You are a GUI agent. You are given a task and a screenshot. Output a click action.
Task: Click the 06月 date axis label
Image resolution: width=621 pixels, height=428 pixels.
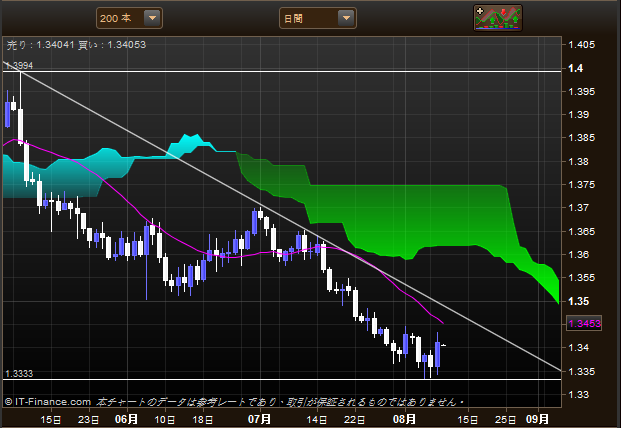tap(126, 419)
